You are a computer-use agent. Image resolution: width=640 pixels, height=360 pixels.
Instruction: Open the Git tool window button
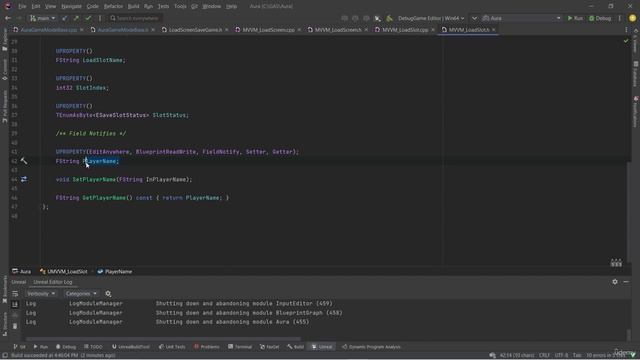click(x=19, y=347)
